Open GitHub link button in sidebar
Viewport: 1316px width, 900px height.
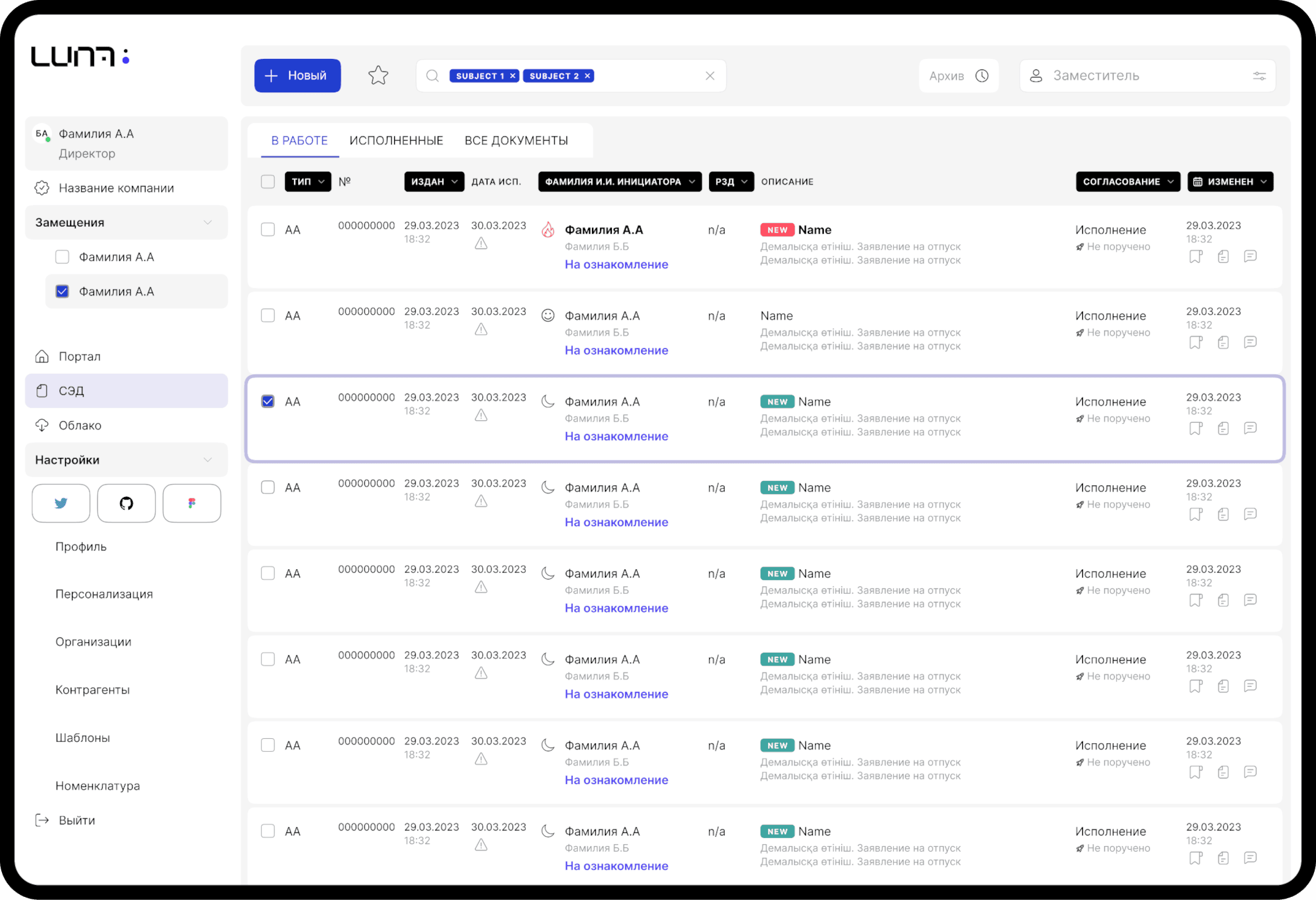click(x=126, y=503)
